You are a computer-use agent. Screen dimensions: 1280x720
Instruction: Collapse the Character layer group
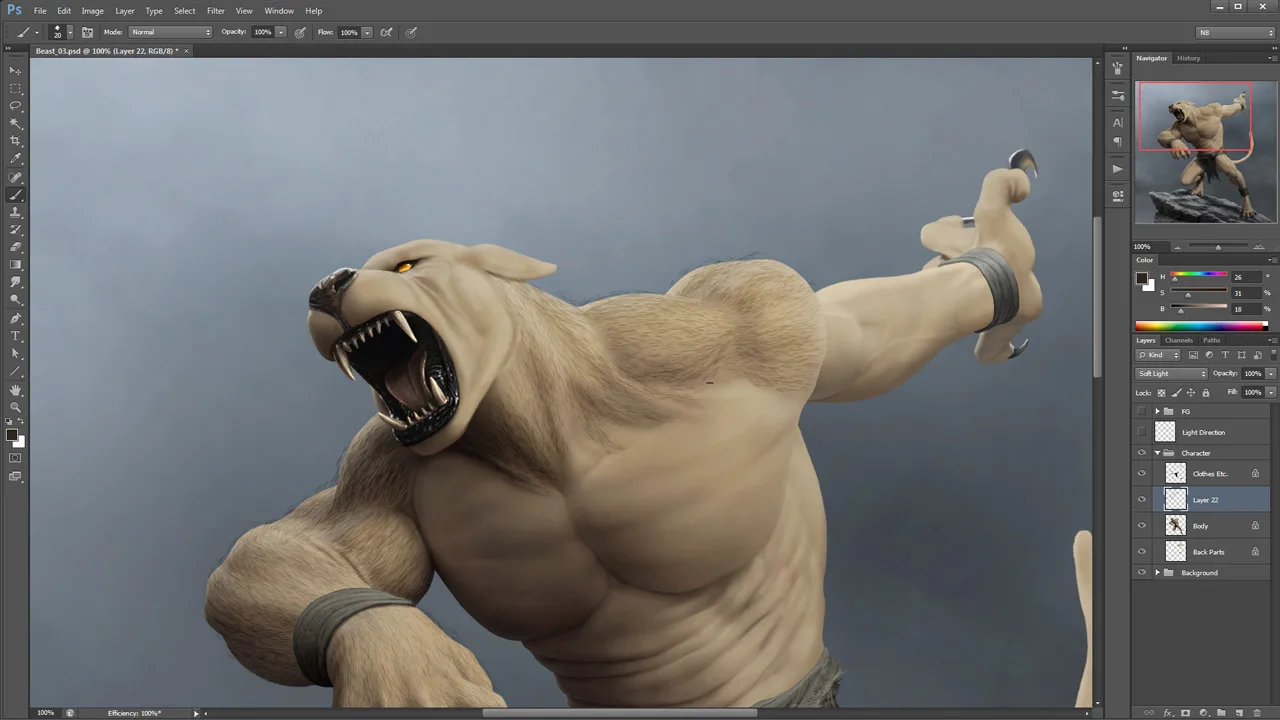(1158, 452)
